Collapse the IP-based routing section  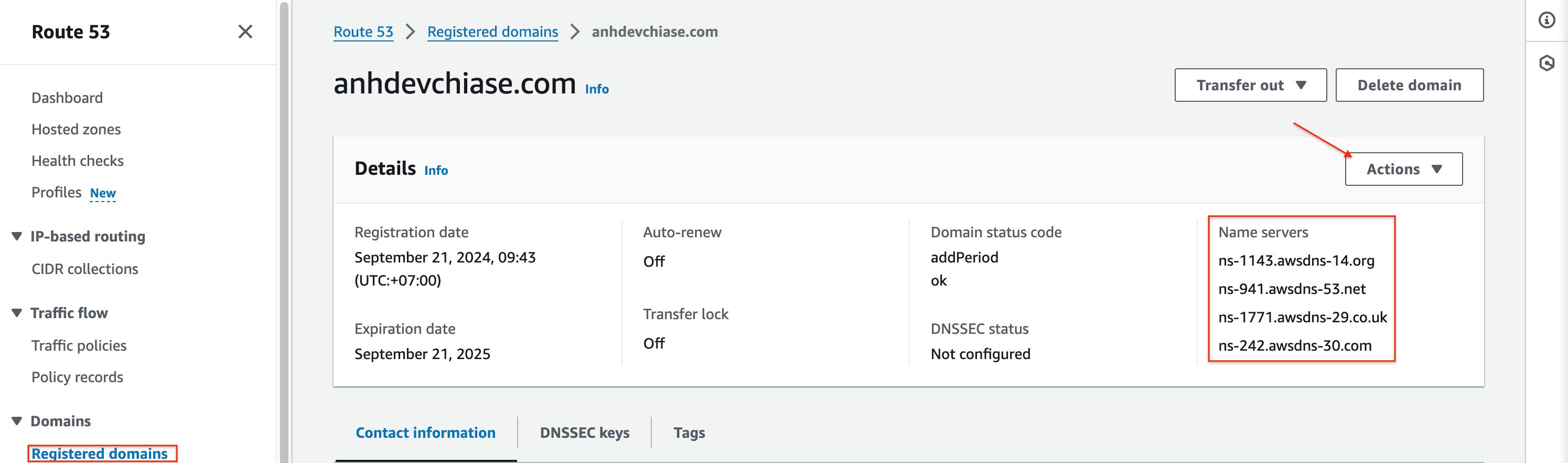[x=17, y=236]
